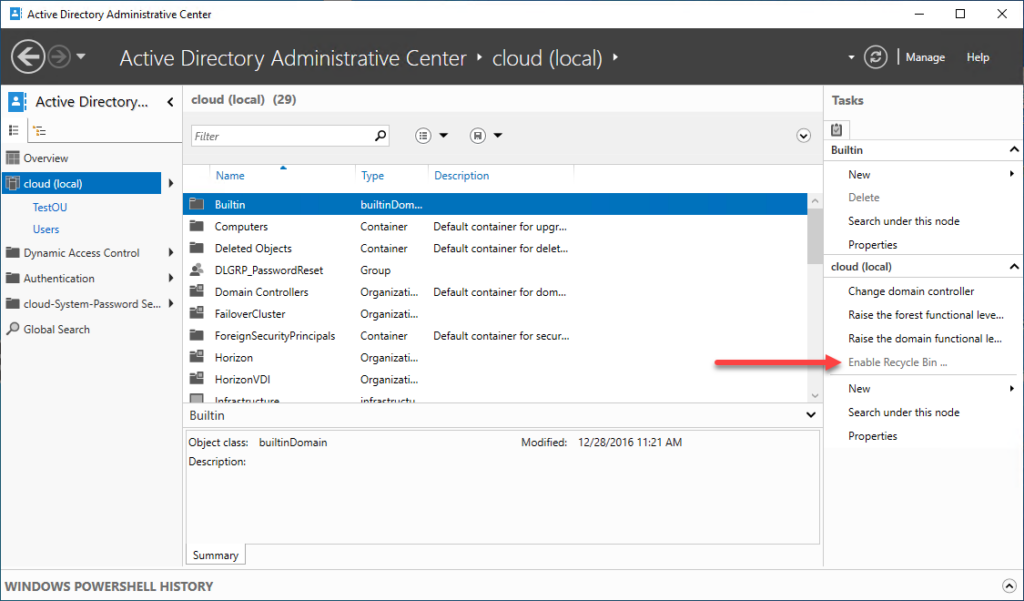Open TestOU under cloud (local)
This screenshot has width=1024, height=601.
[50, 207]
